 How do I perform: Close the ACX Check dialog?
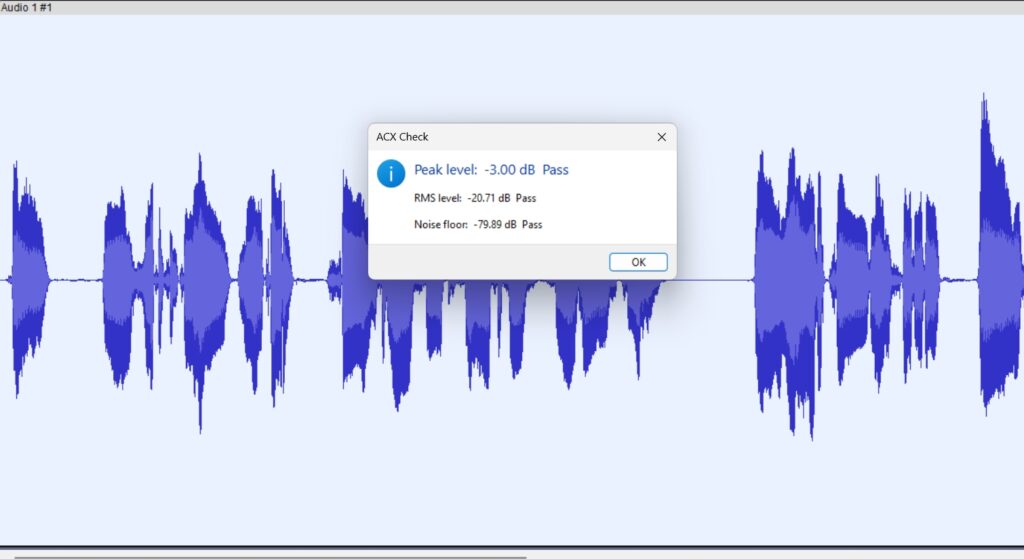[x=662, y=137]
